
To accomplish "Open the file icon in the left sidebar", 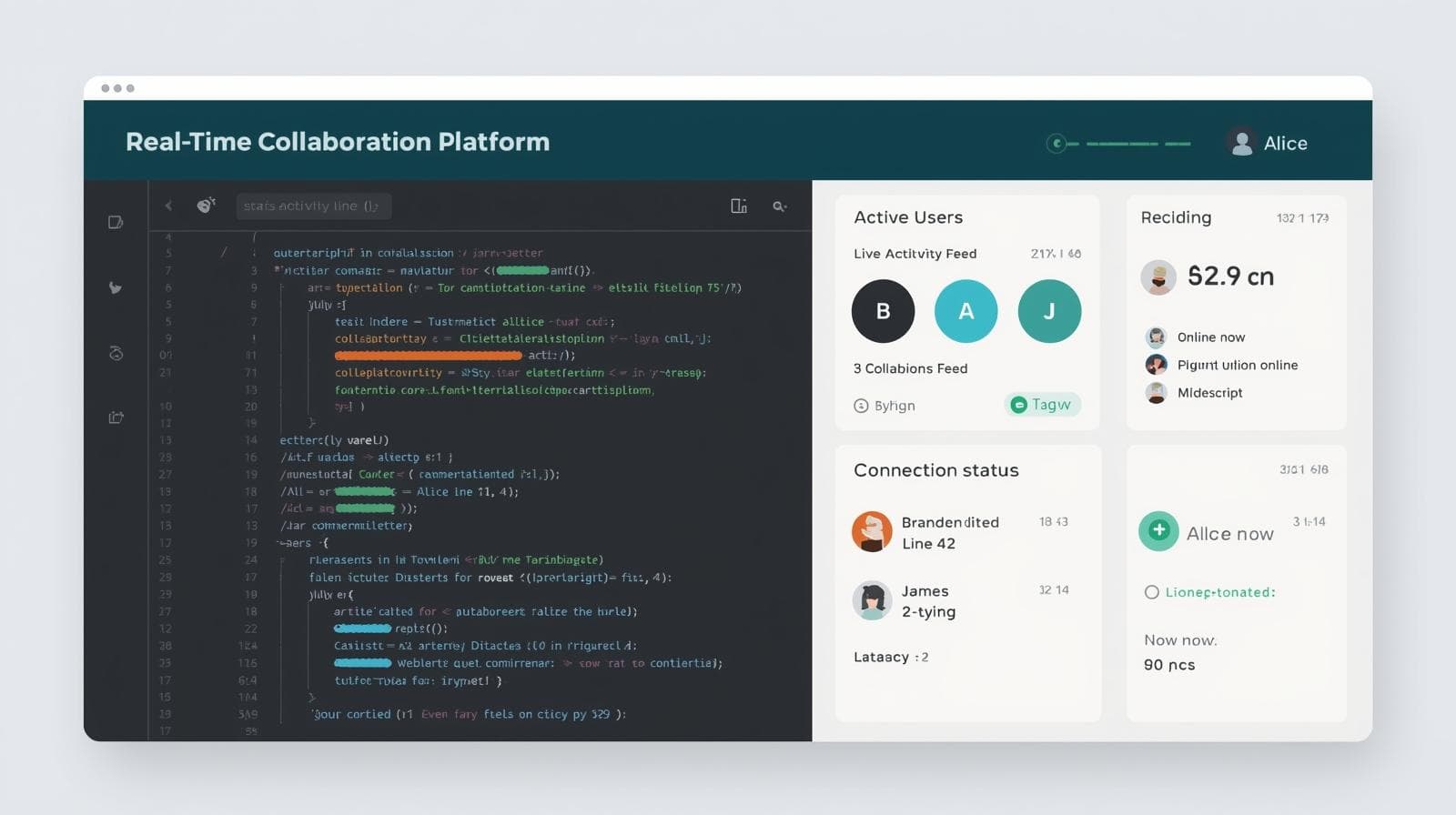I will [x=116, y=222].
